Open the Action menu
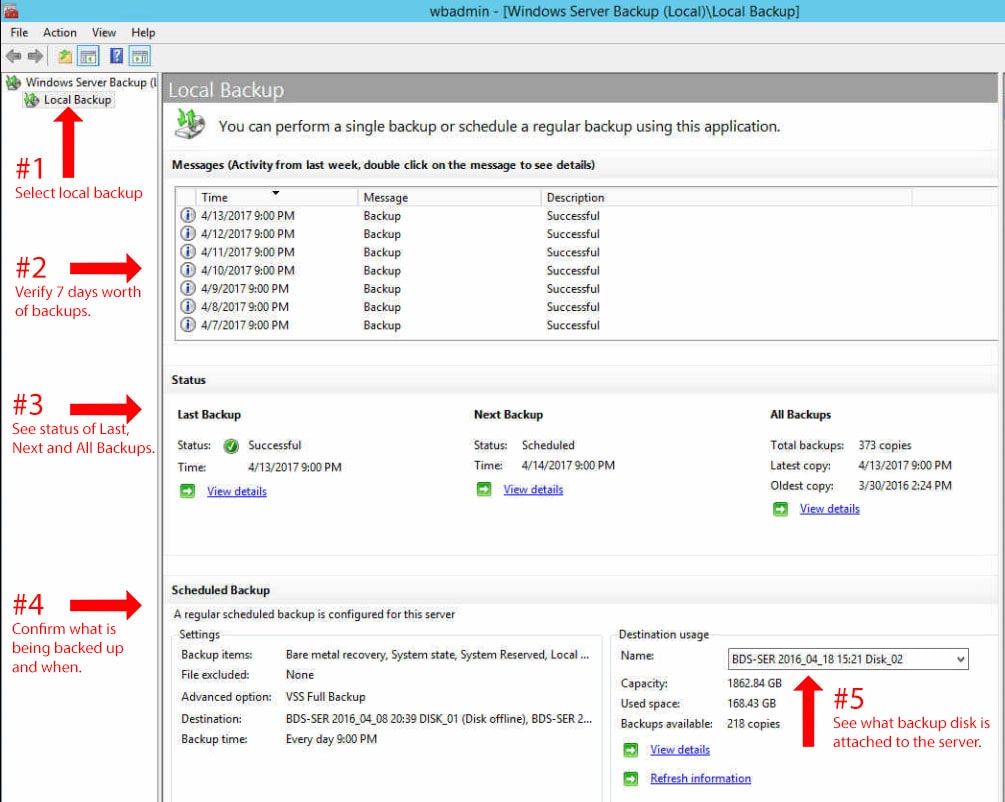The height and width of the screenshot is (802, 1005). coord(60,33)
